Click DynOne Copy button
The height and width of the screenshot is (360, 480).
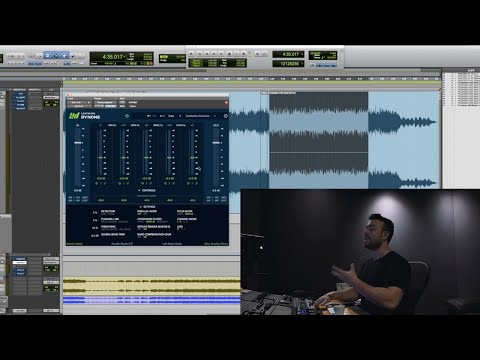(171, 116)
